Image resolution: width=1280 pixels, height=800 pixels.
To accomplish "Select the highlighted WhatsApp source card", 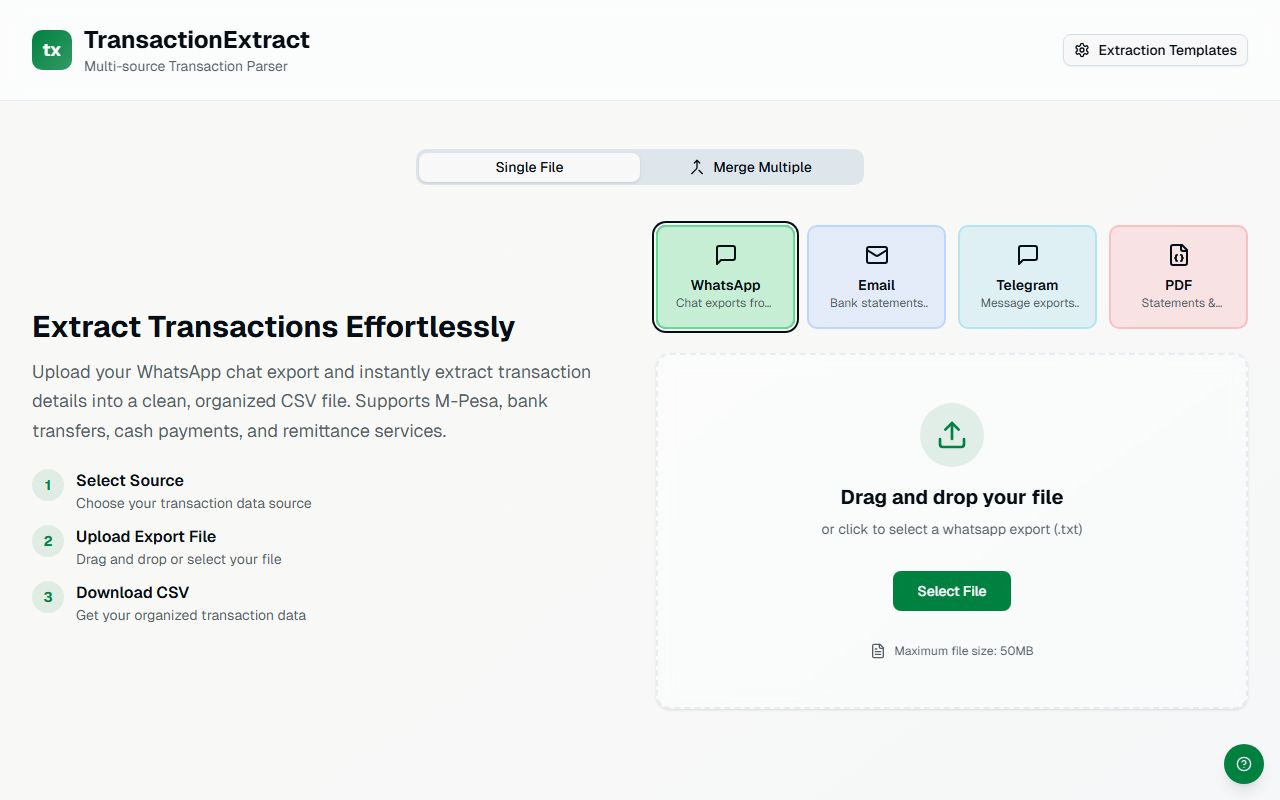I will 725,276.
